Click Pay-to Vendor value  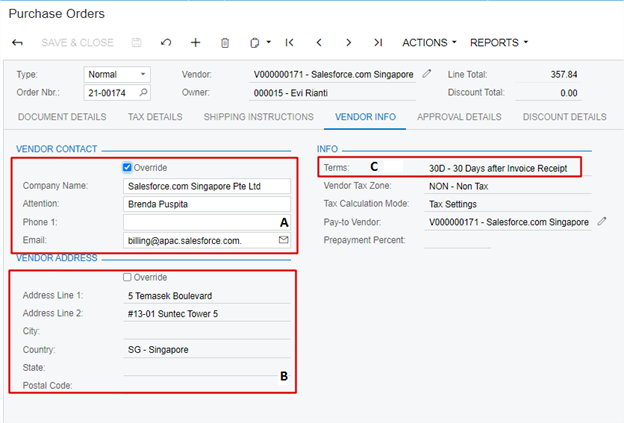click(509, 222)
